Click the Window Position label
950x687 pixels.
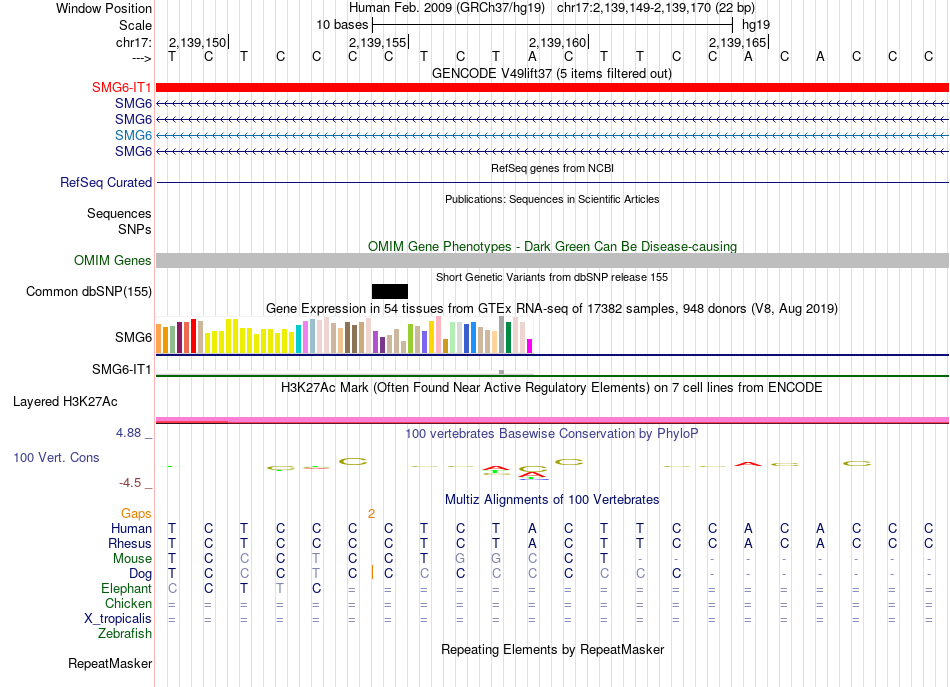(104, 8)
